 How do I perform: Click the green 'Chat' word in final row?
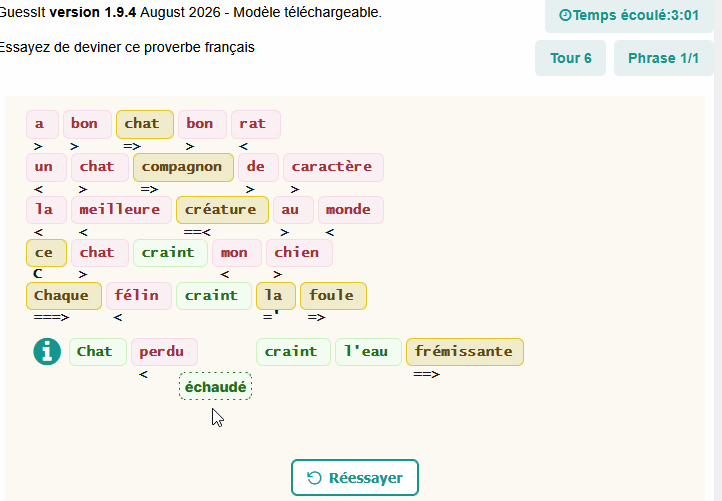[x=98, y=352]
